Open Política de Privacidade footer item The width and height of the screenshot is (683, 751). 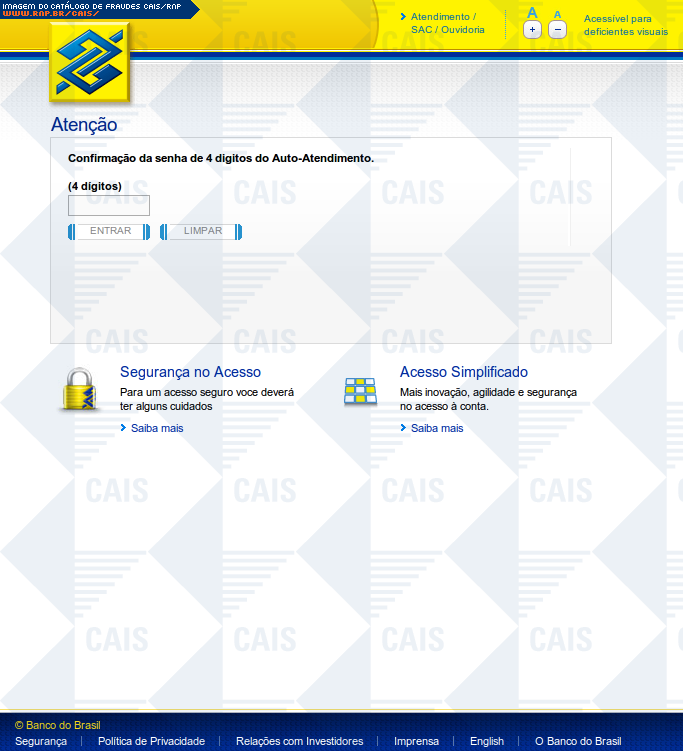coord(151,741)
